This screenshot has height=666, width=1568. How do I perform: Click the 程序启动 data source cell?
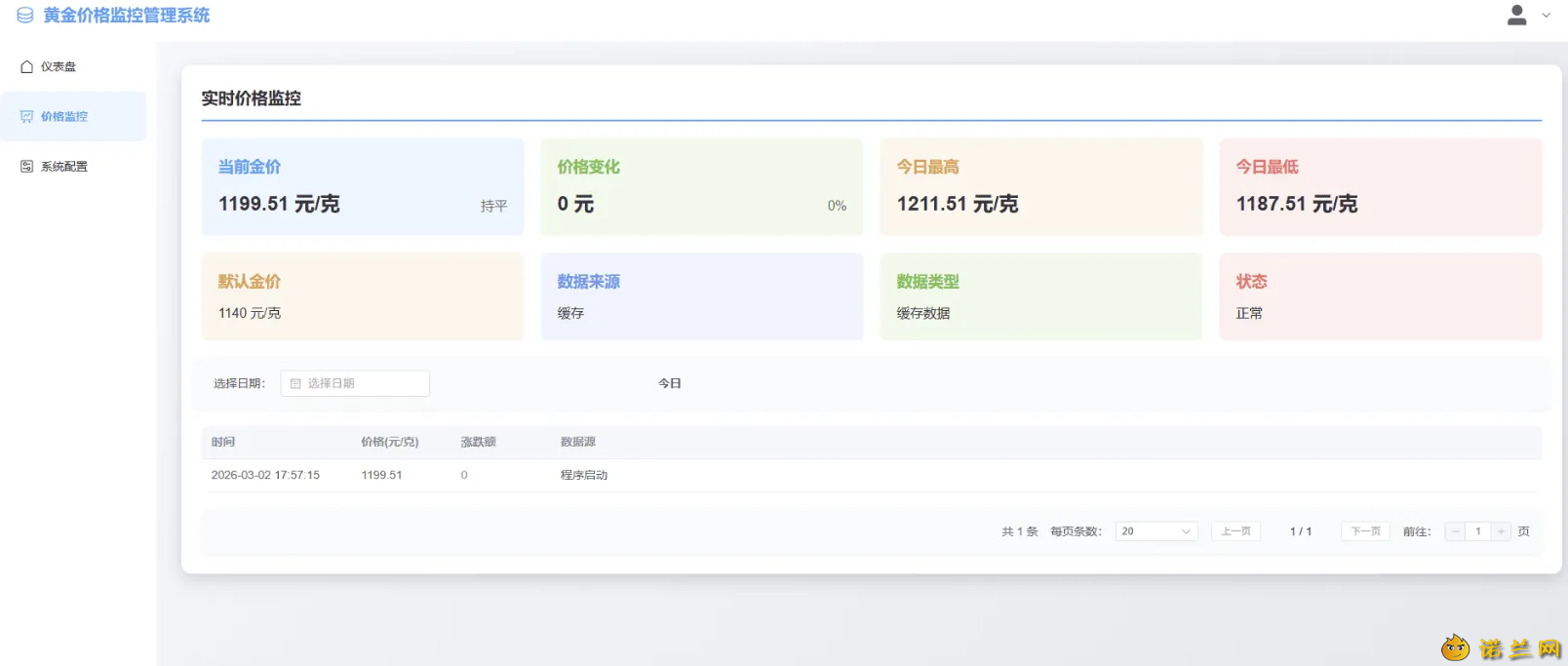[584, 476]
